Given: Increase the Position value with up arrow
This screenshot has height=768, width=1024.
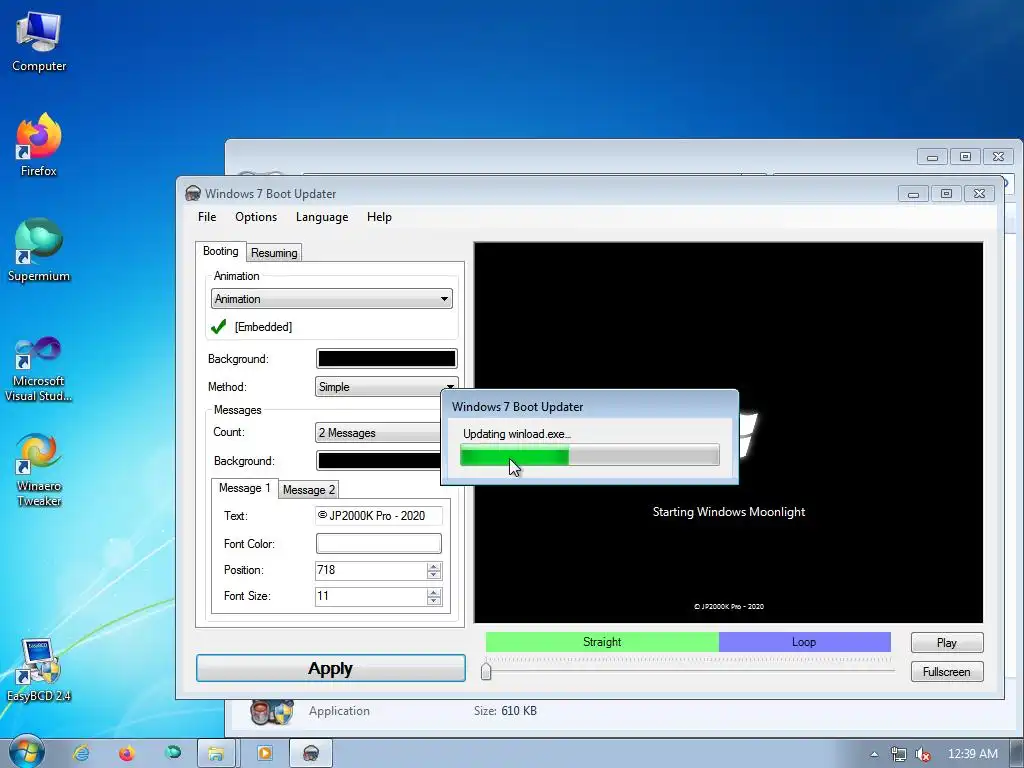Looking at the screenshot, I should click(x=434, y=566).
